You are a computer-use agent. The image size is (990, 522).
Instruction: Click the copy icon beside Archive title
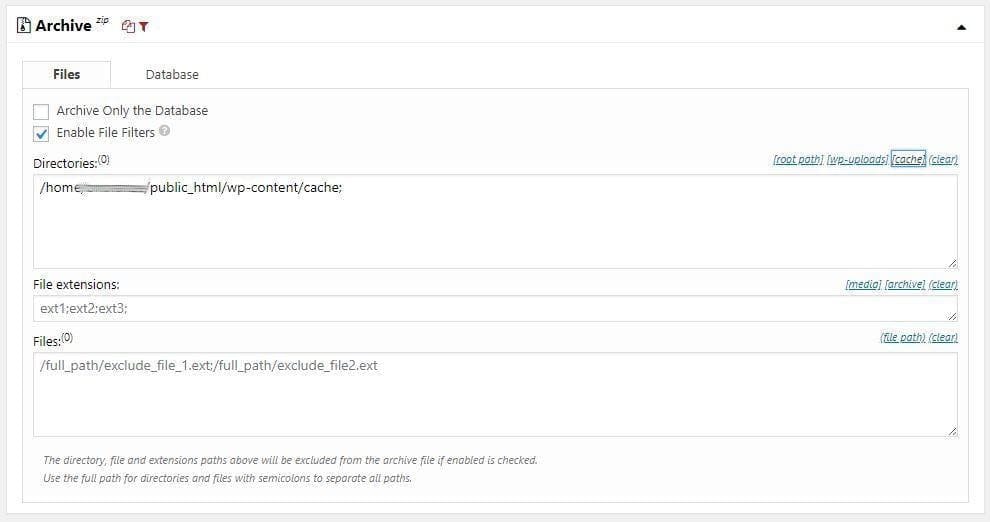pyautogui.click(x=128, y=27)
